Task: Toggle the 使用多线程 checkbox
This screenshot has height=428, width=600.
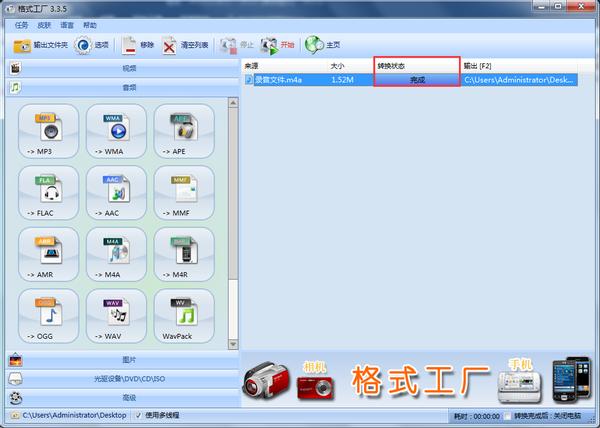Action: [138, 415]
